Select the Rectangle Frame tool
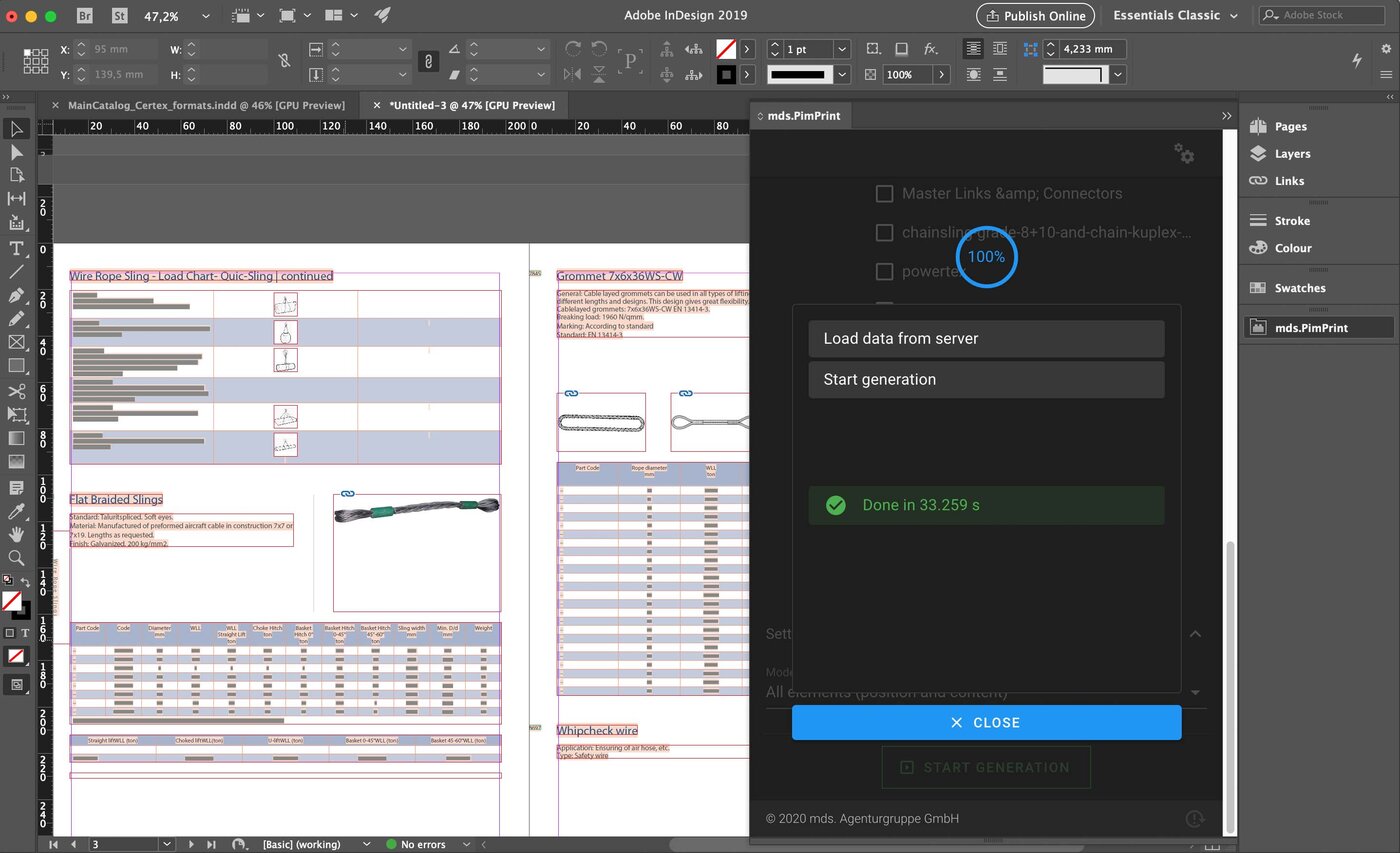 click(x=16, y=342)
